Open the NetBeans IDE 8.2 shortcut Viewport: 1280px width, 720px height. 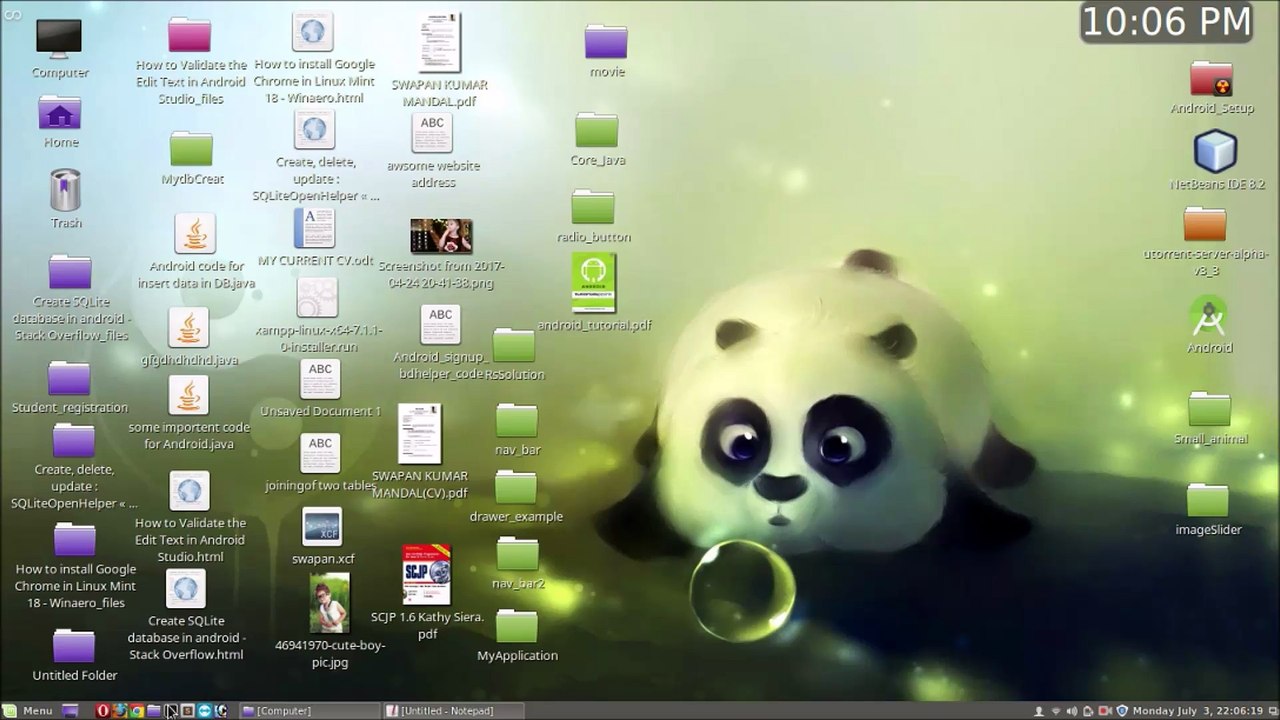point(1216,152)
